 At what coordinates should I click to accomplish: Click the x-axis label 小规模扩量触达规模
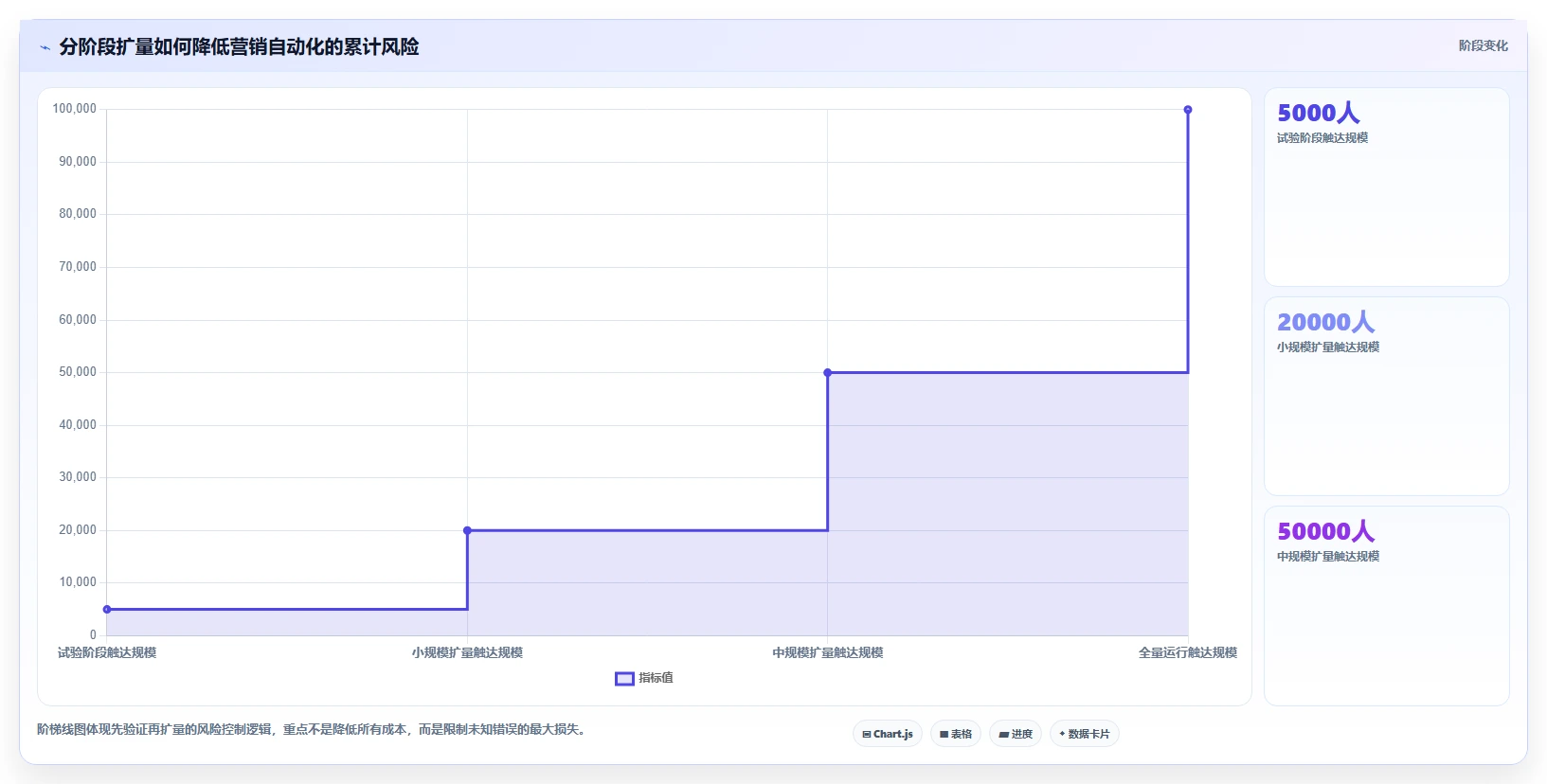click(x=467, y=652)
